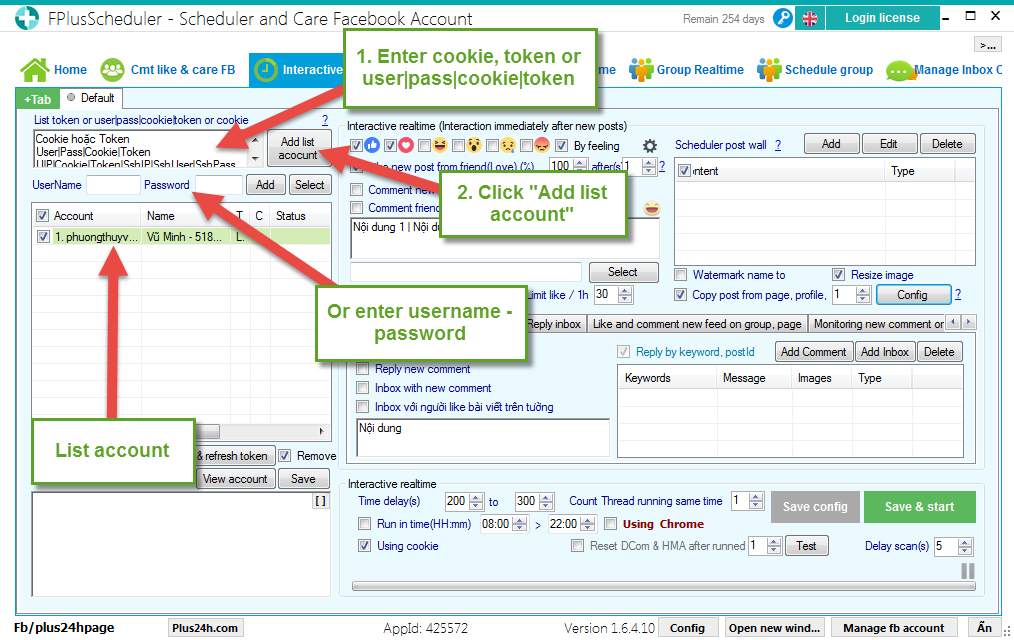The image size is (1014, 640).
Task: Select the Interactive clock icon tab
Action: coord(265,70)
